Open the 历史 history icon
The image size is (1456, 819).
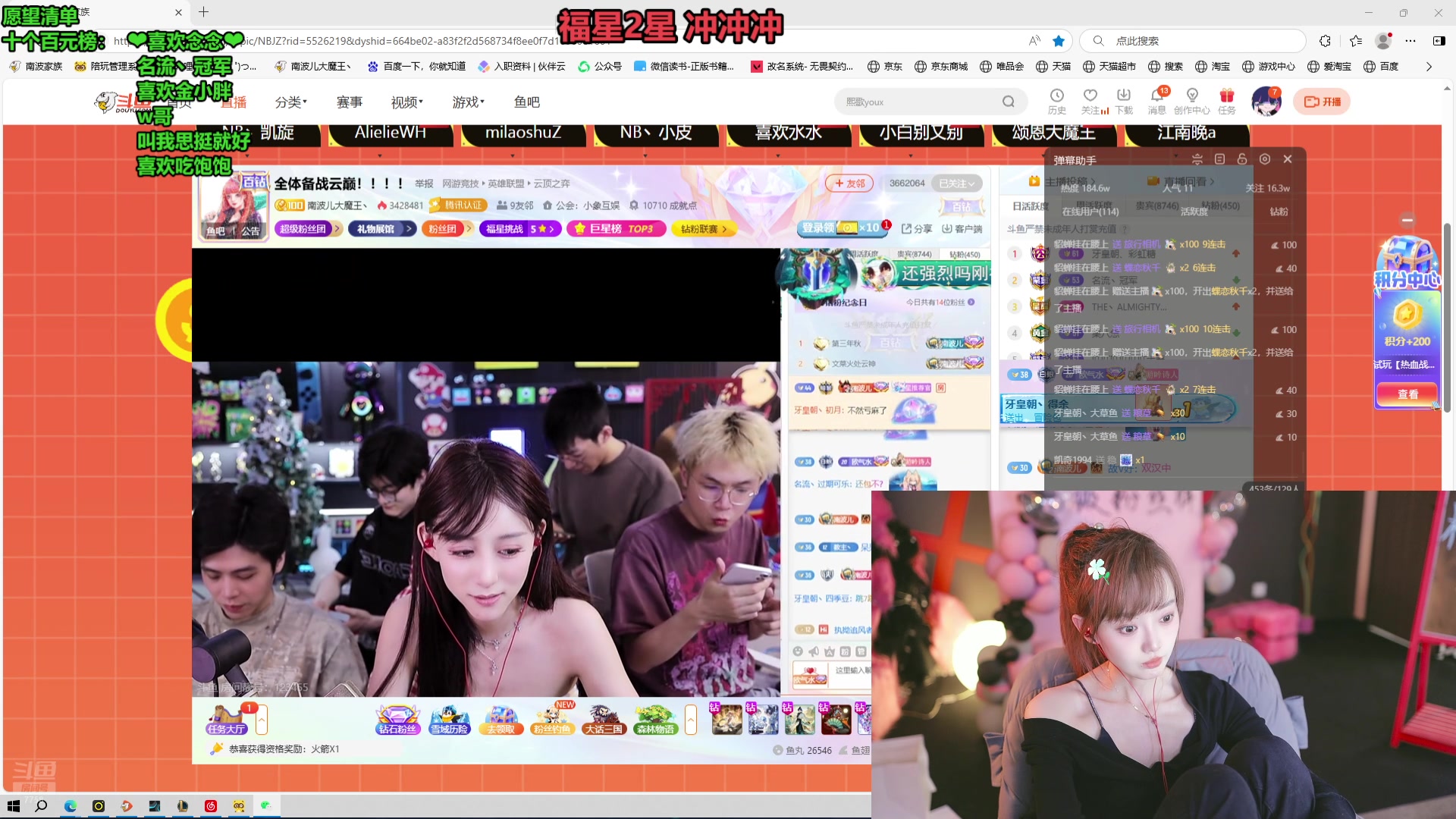pyautogui.click(x=1056, y=96)
